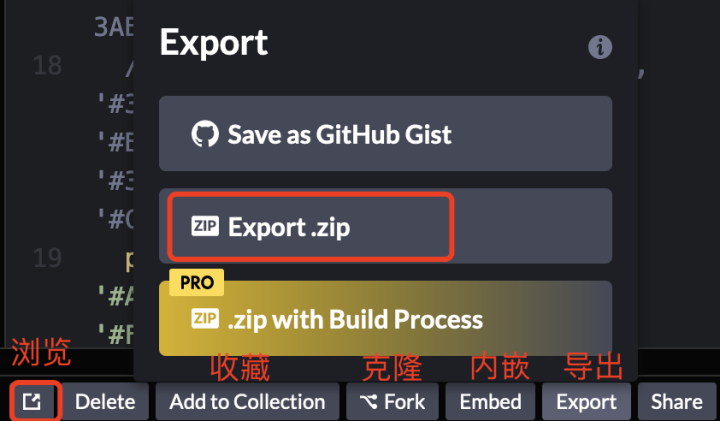This screenshot has height=421, width=720.
Task: Click the Export heading text
Action: point(214,43)
